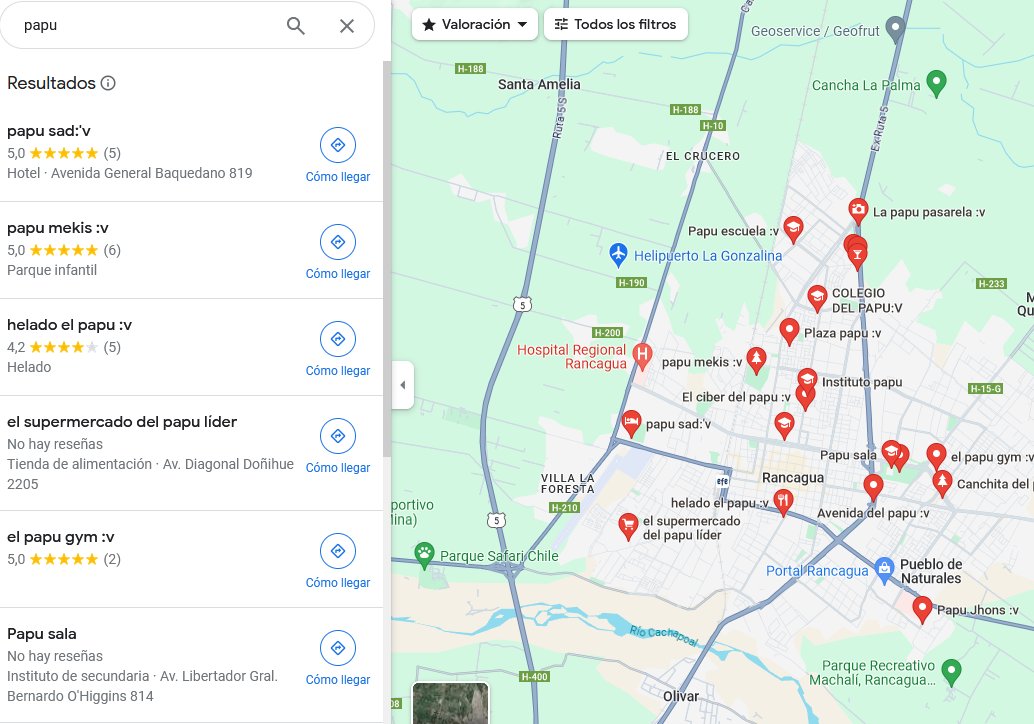Click the directions icon for helado el papu
This screenshot has width=1034, height=724.
click(338, 339)
